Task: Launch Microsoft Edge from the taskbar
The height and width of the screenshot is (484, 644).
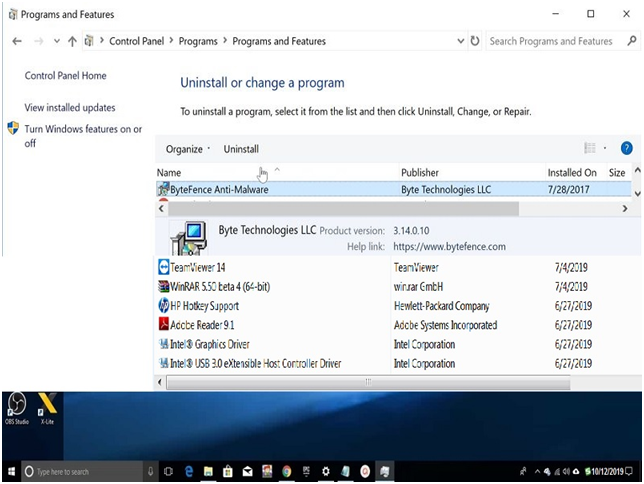Action: pyautogui.click(x=189, y=472)
